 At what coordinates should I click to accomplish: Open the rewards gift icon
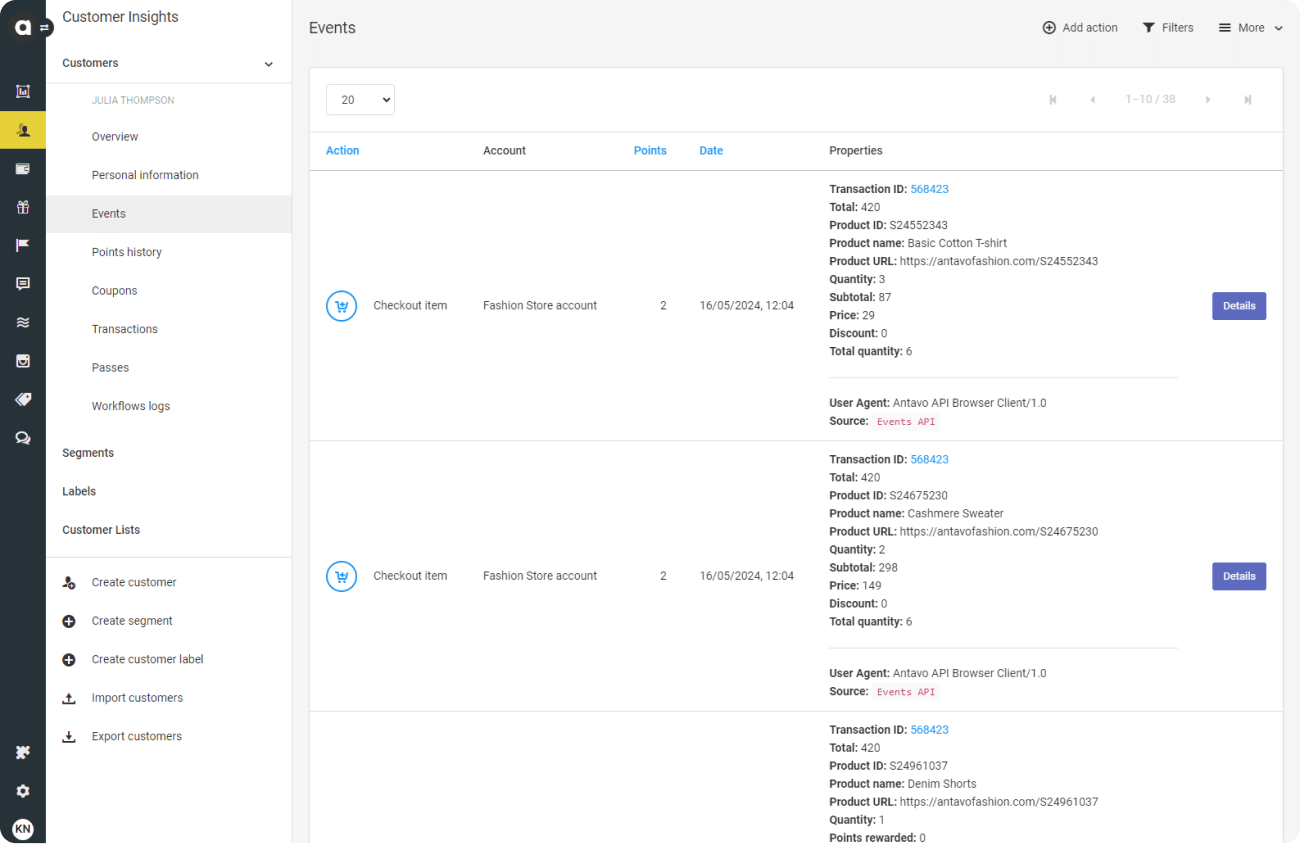pyautogui.click(x=23, y=207)
